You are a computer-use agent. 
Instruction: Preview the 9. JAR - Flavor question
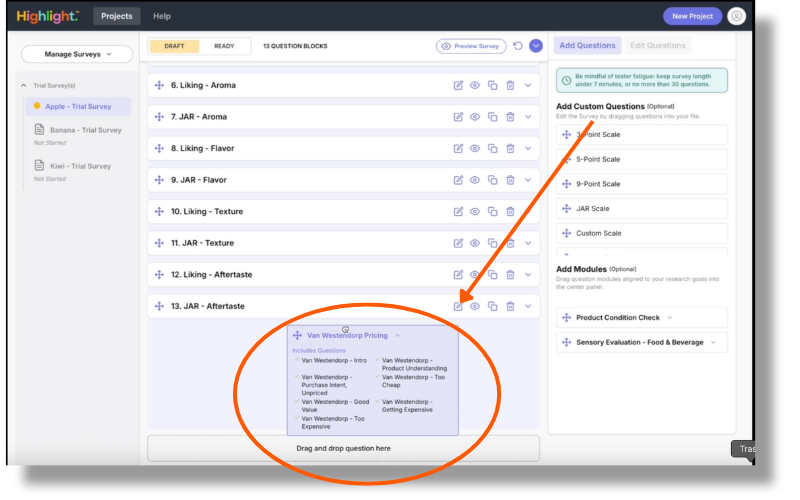click(x=475, y=180)
